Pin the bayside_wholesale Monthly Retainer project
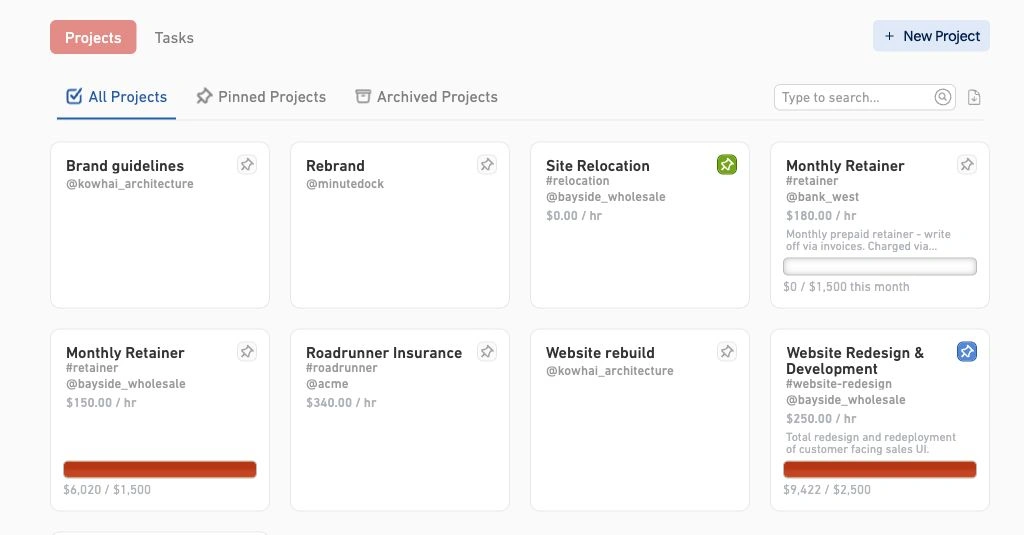1024x535 pixels. [x=247, y=351]
